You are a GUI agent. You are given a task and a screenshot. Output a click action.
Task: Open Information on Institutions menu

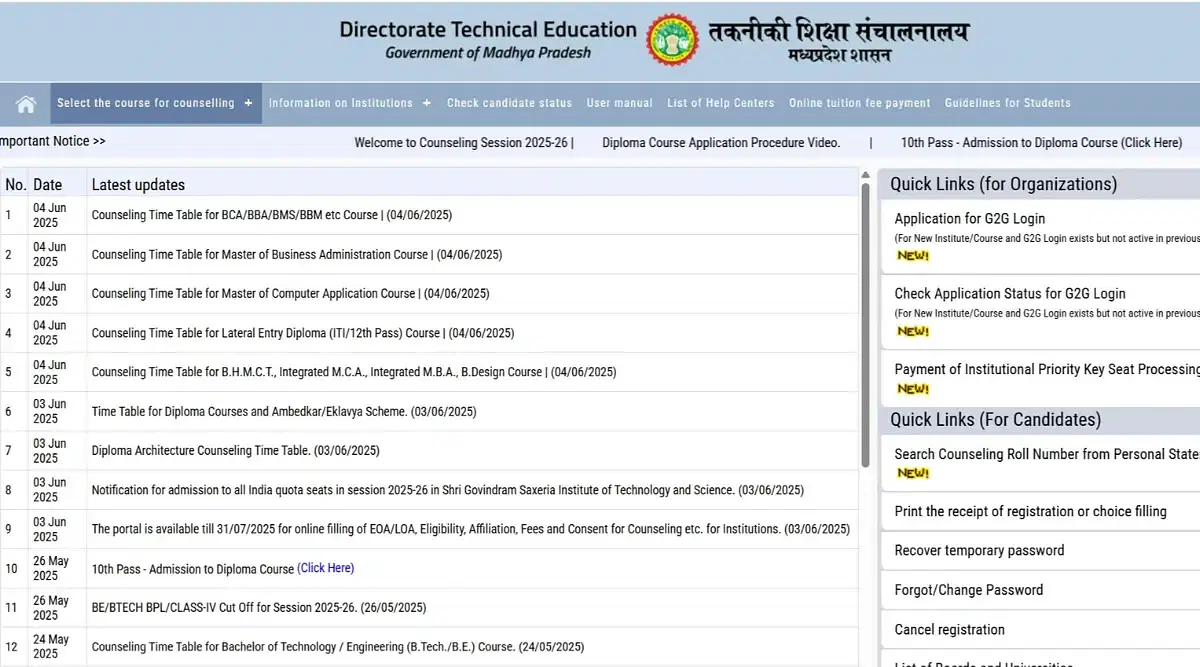(x=350, y=103)
